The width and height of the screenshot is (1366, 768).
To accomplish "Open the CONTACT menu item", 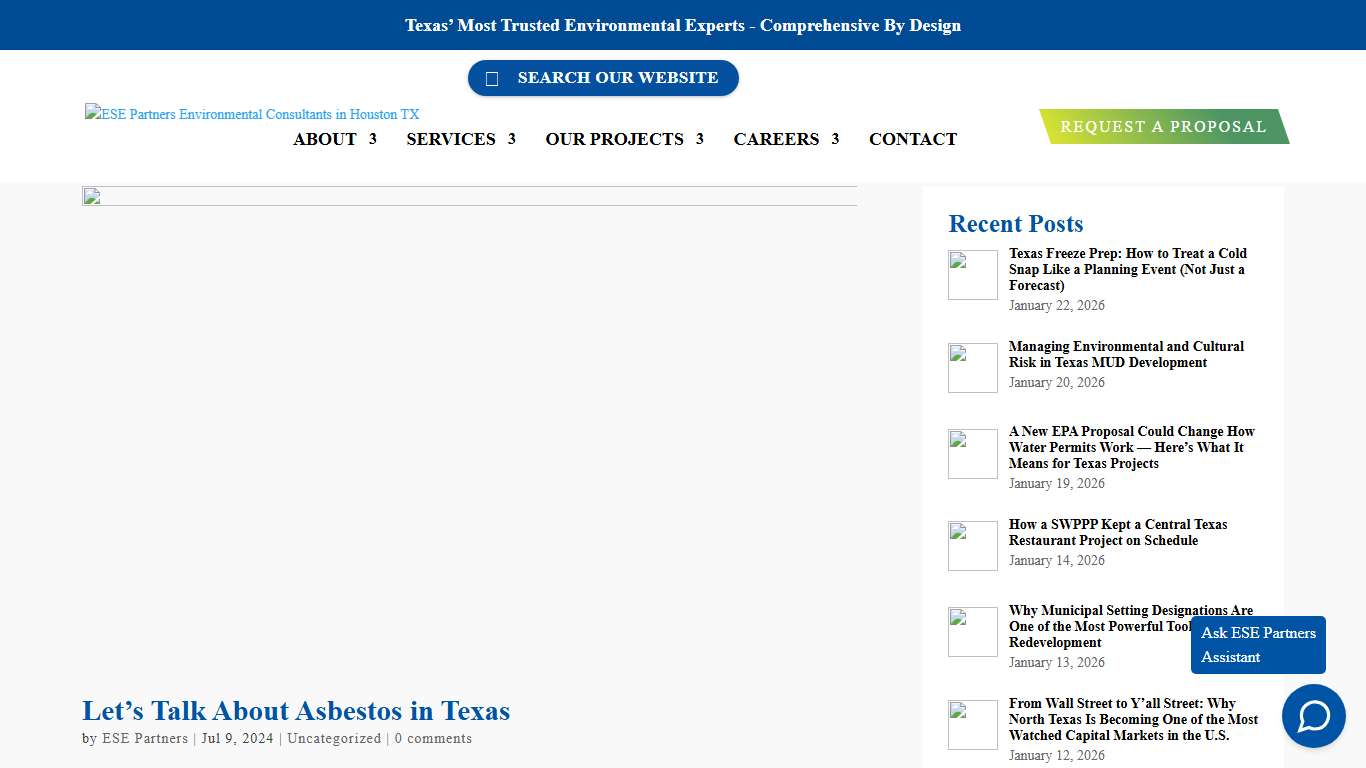I will (x=913, y=139).
